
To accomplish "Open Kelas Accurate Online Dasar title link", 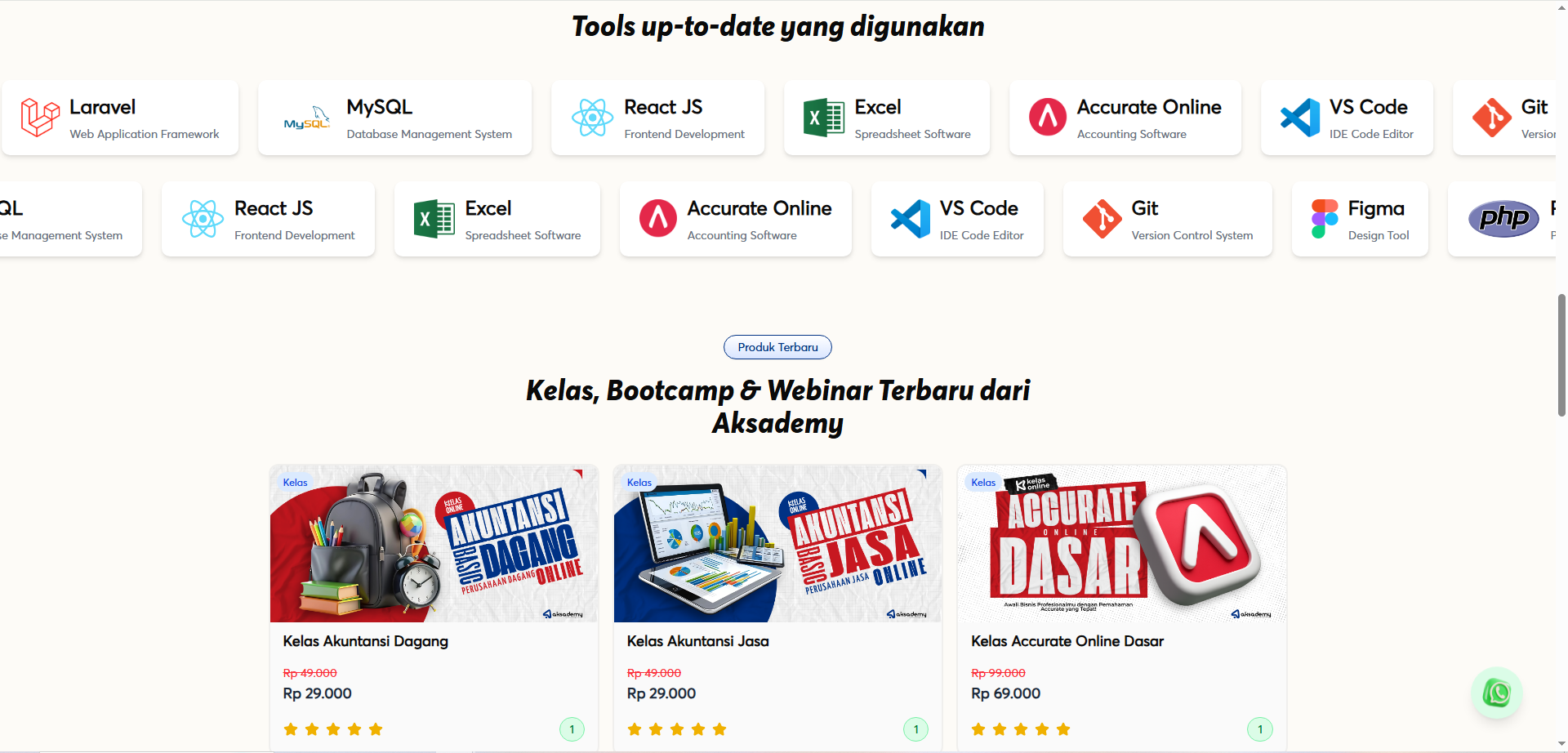I will pos(1067,641).
